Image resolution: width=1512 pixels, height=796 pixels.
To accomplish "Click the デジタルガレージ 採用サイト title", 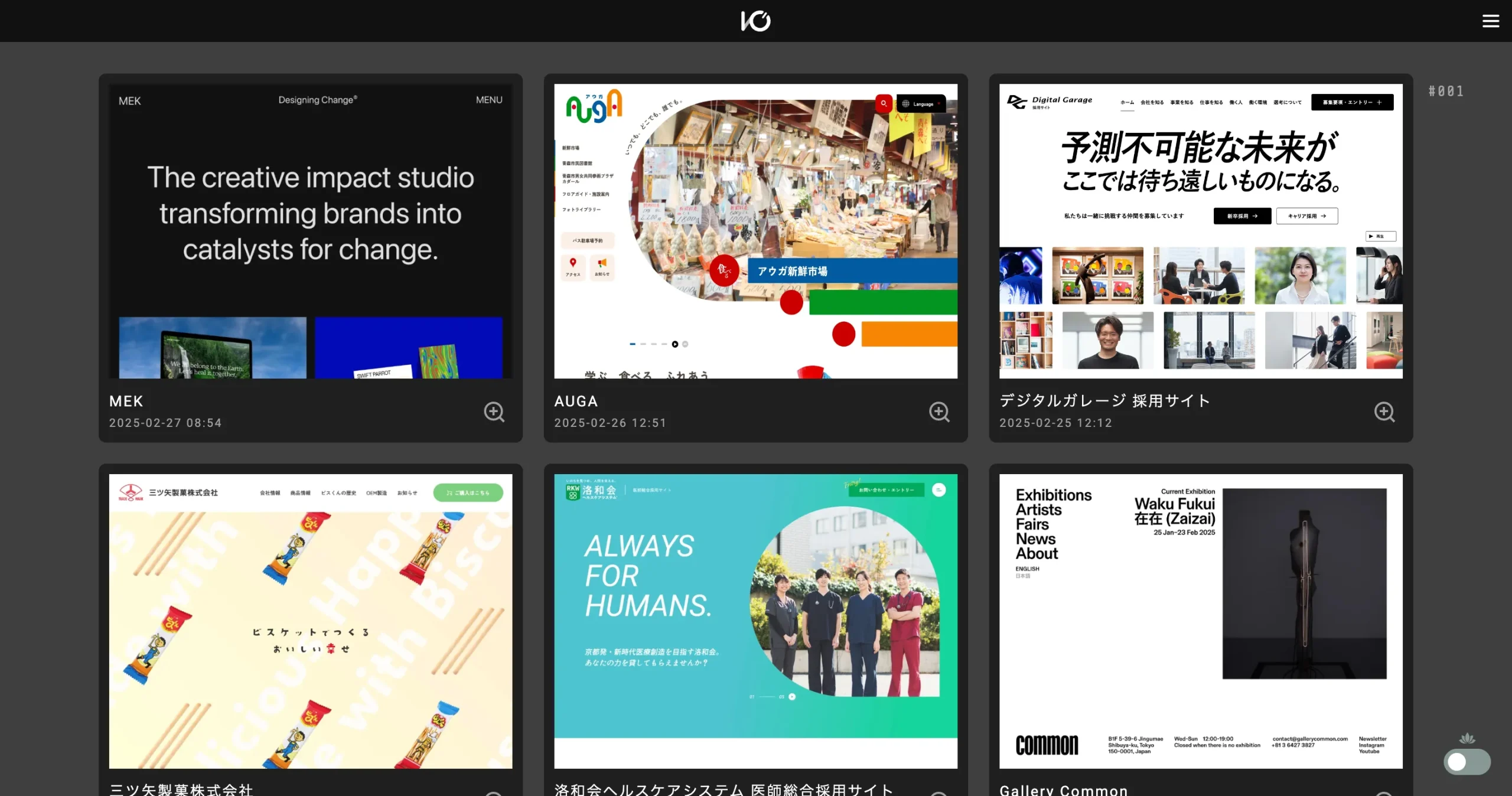I will click(x=1105, y=401).
